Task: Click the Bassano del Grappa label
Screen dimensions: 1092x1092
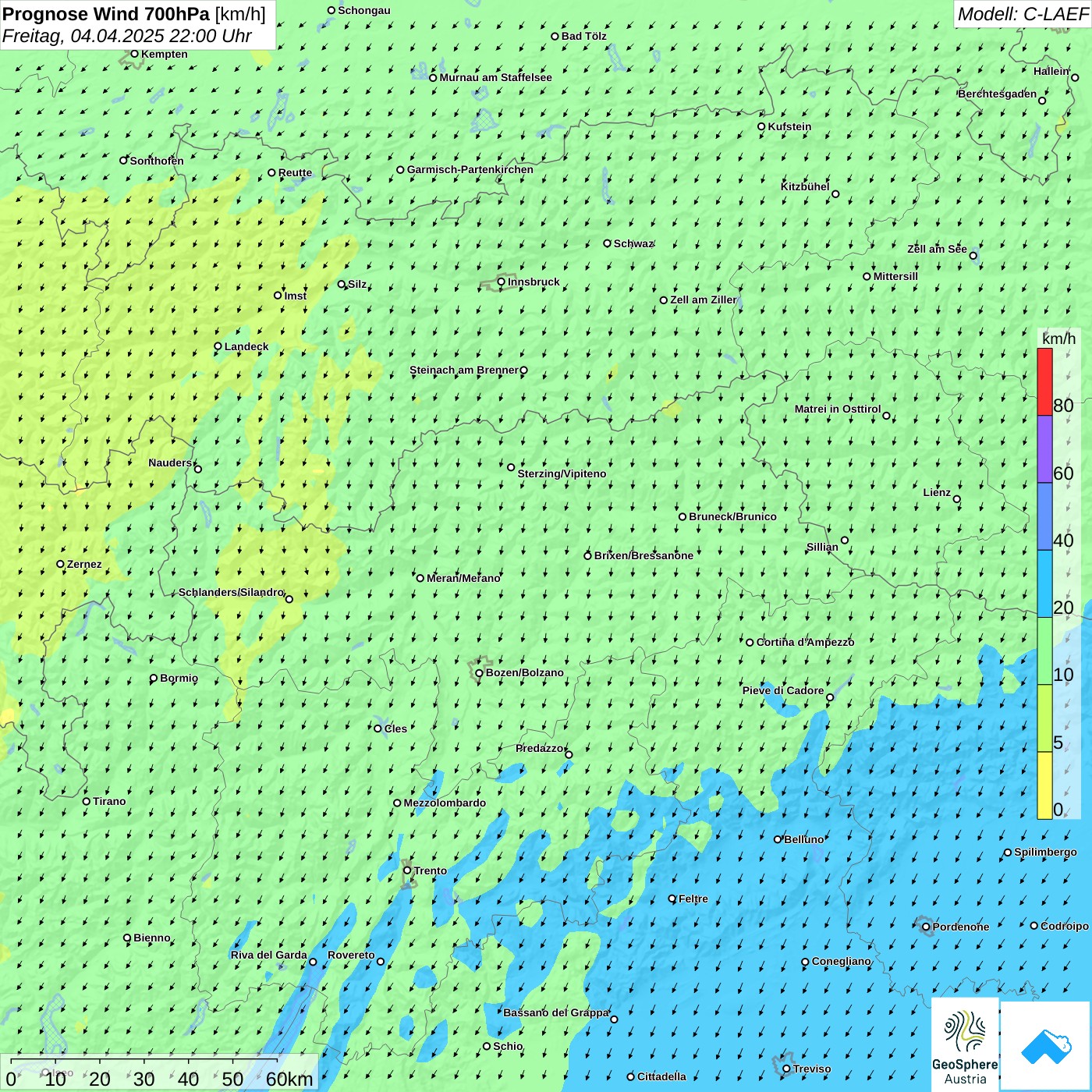Action: [x=555, y=1012]
